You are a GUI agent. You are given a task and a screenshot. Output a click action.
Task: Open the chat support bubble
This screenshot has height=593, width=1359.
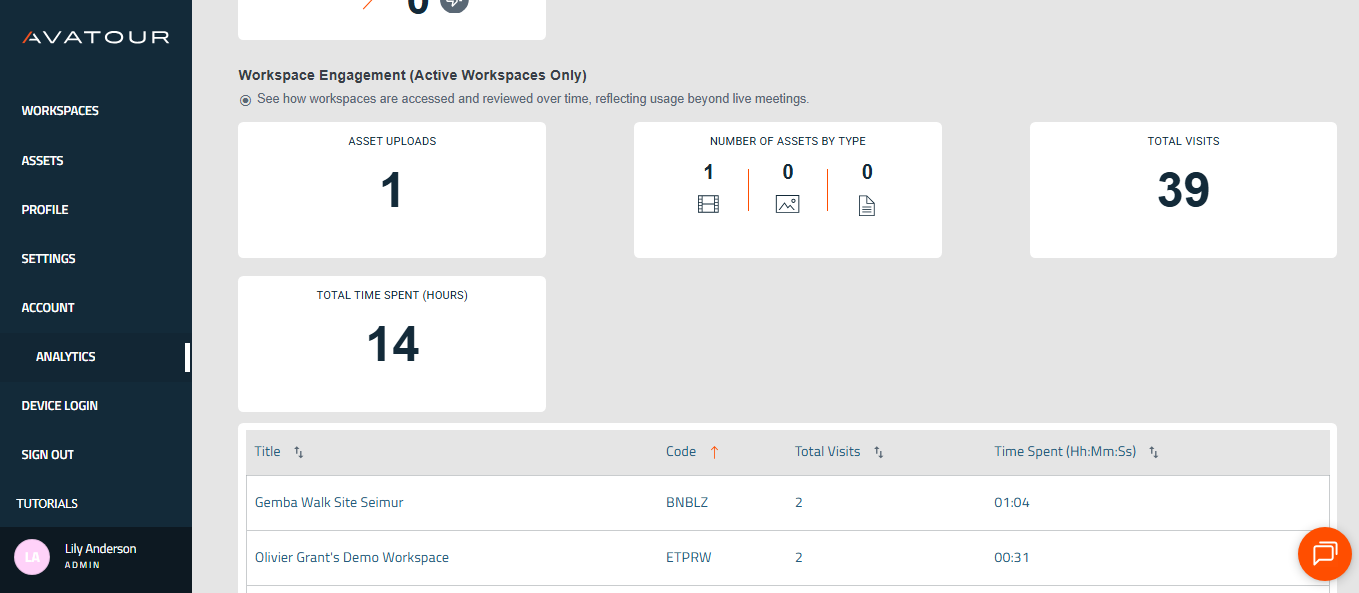click(x=1324, y=554)
